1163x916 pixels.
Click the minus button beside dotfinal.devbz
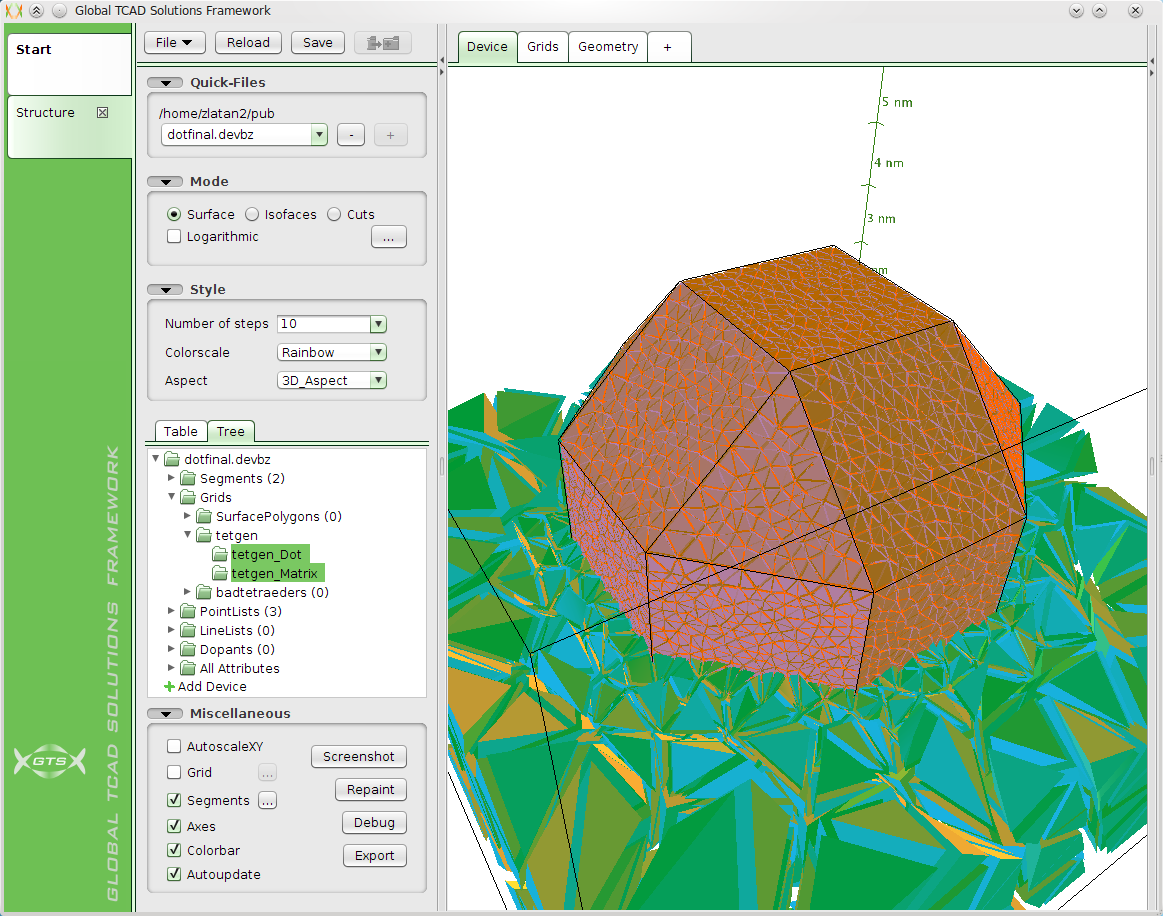(350, 135)
